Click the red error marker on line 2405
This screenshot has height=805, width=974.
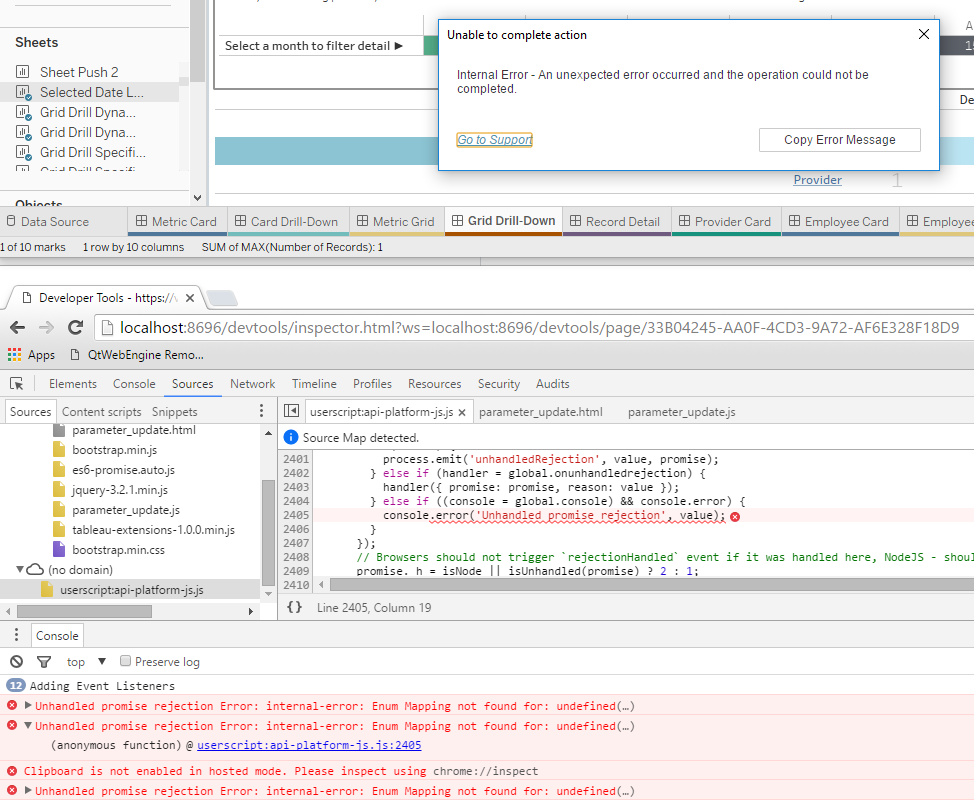pyautogui.click(x=735, y=517)
